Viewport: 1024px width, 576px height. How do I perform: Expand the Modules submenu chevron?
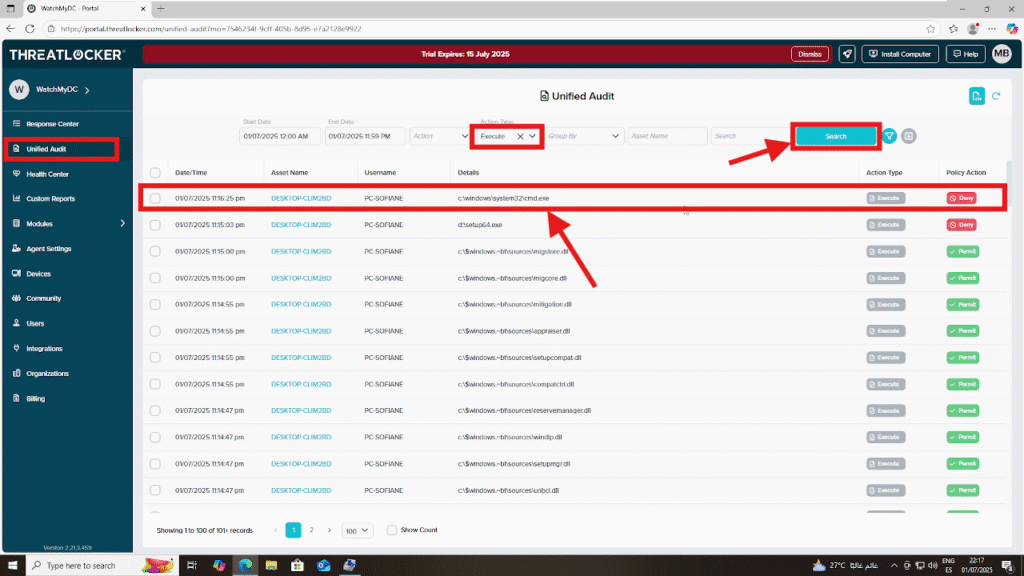click(122, 223)
